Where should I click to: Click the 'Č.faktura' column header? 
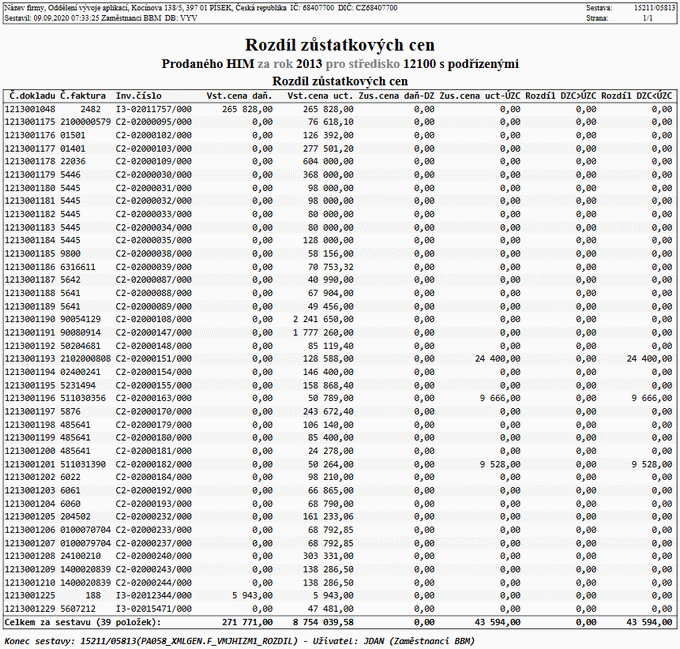83,96
